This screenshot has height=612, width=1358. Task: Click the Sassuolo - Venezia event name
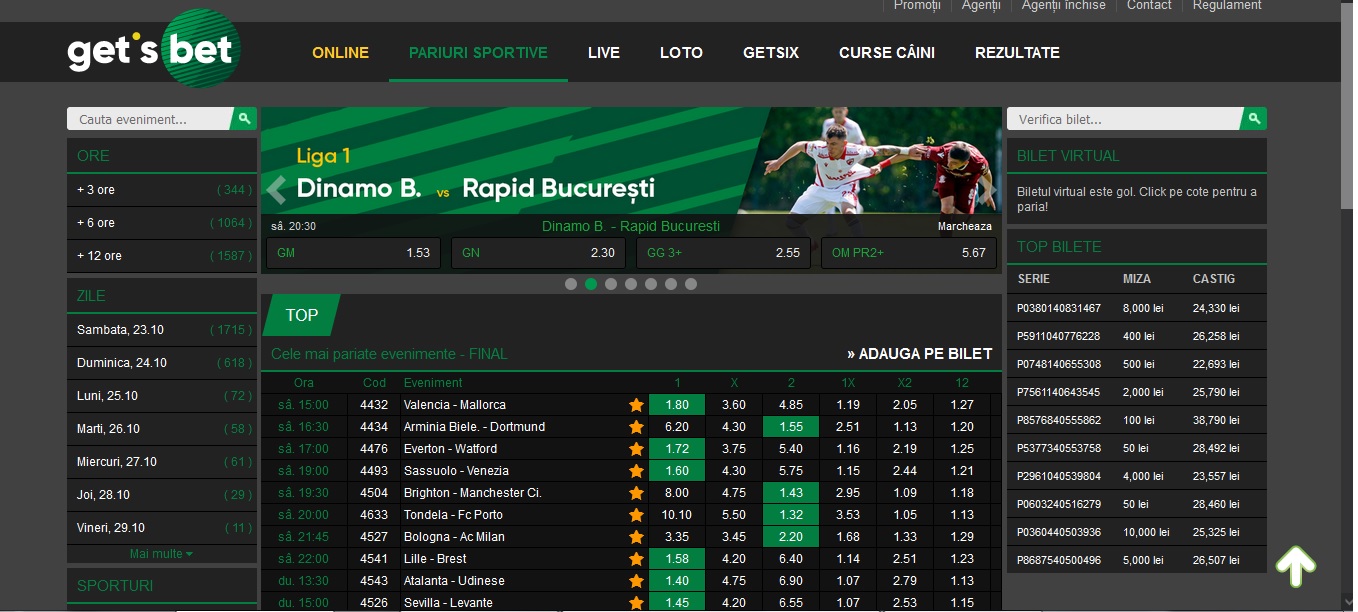456,471
